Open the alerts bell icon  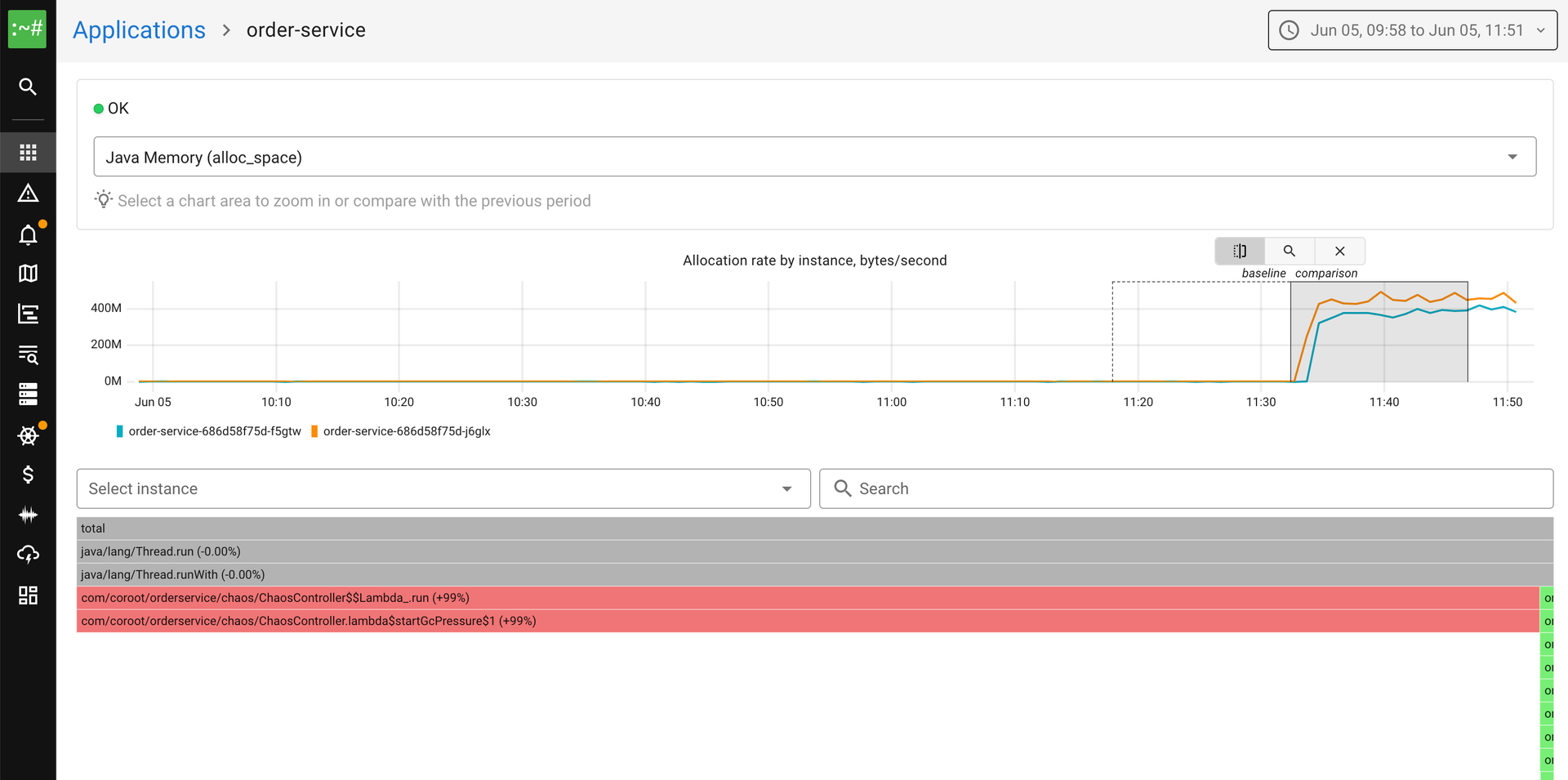pos(28,235)
